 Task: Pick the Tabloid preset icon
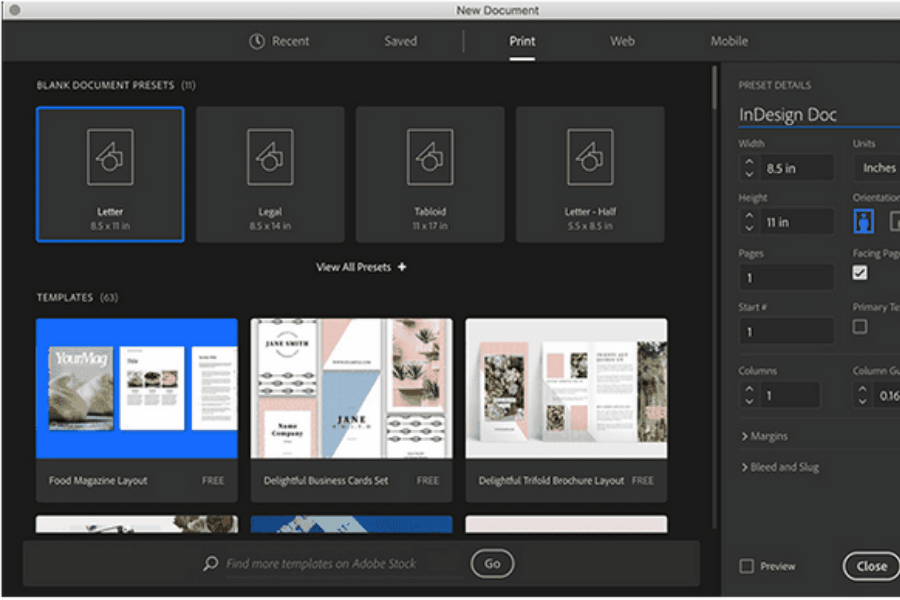coord(430,157)
